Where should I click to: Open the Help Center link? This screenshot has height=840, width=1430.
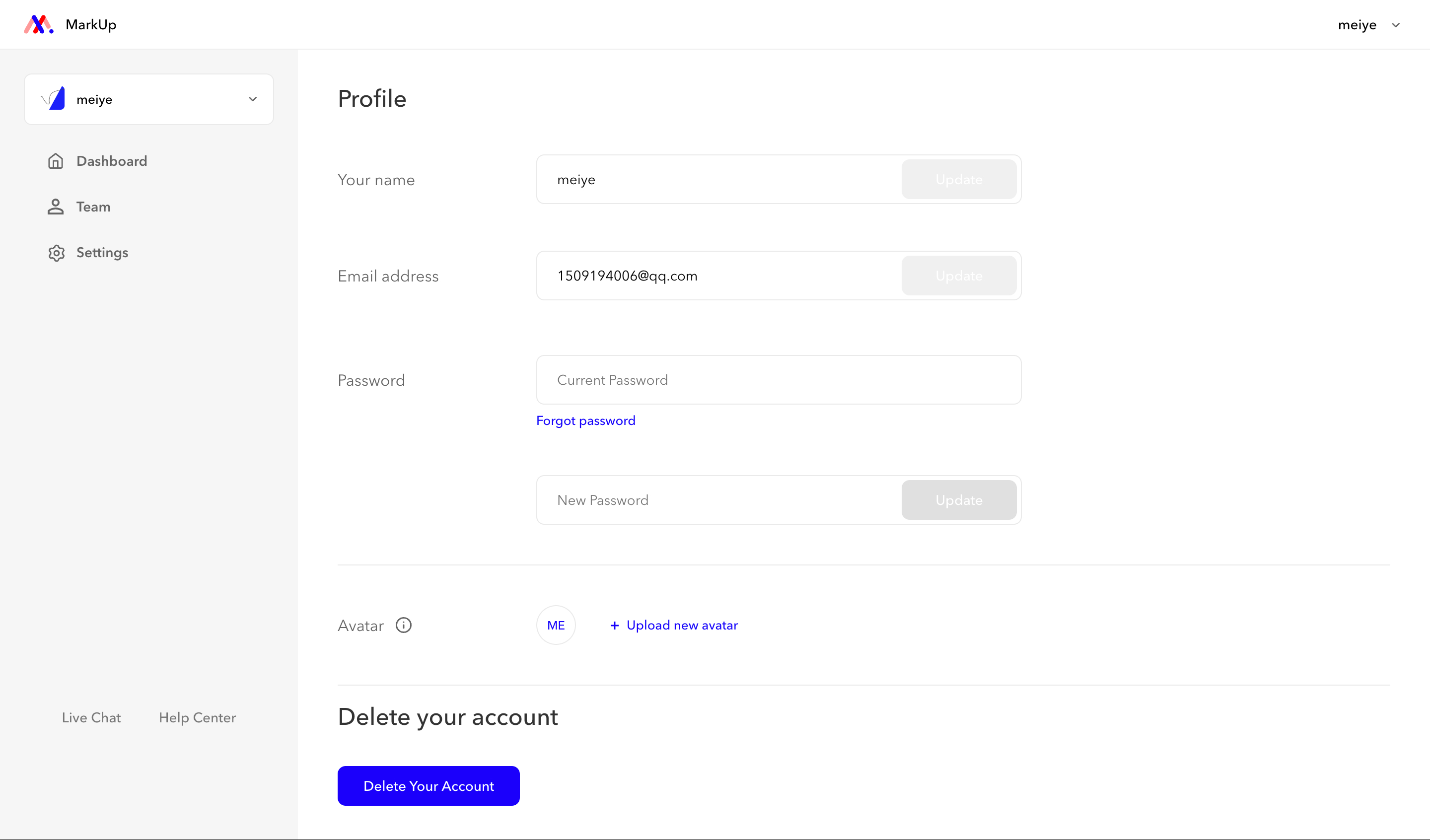coord(198,717)
